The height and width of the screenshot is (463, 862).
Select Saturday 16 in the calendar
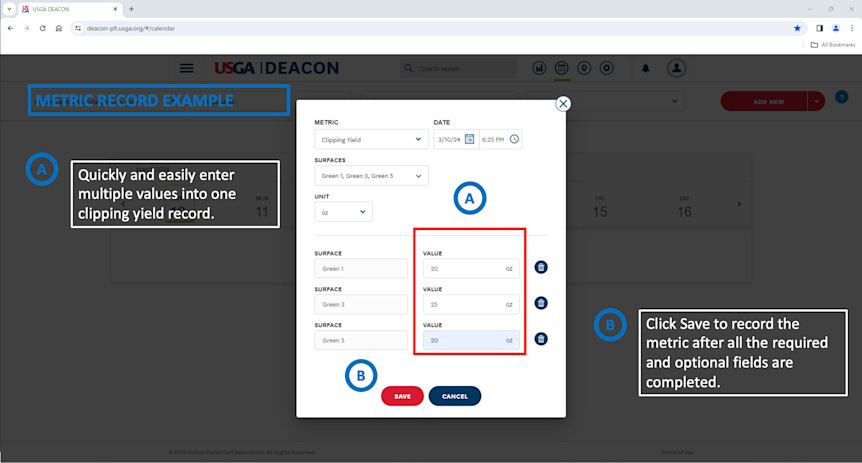point(684,207)
